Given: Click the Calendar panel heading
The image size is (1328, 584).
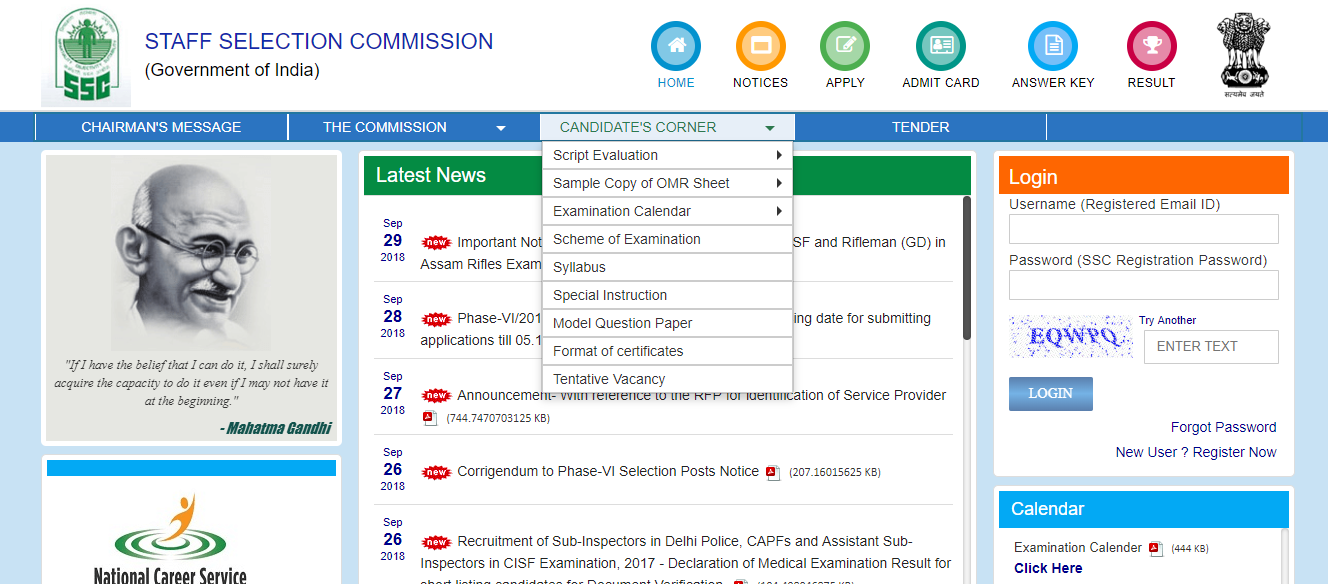Looking at the screenshot, I should [x=1143, y=509].
